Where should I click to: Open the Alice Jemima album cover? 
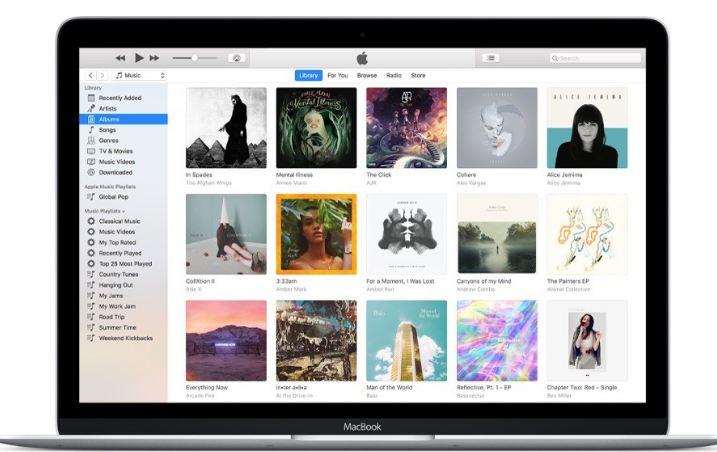point(587,128)
